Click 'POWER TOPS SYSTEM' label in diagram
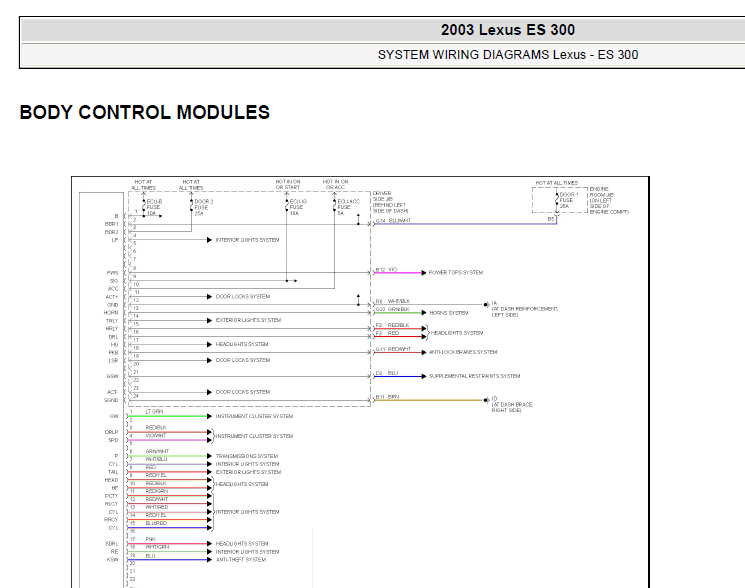 point(456,273)
